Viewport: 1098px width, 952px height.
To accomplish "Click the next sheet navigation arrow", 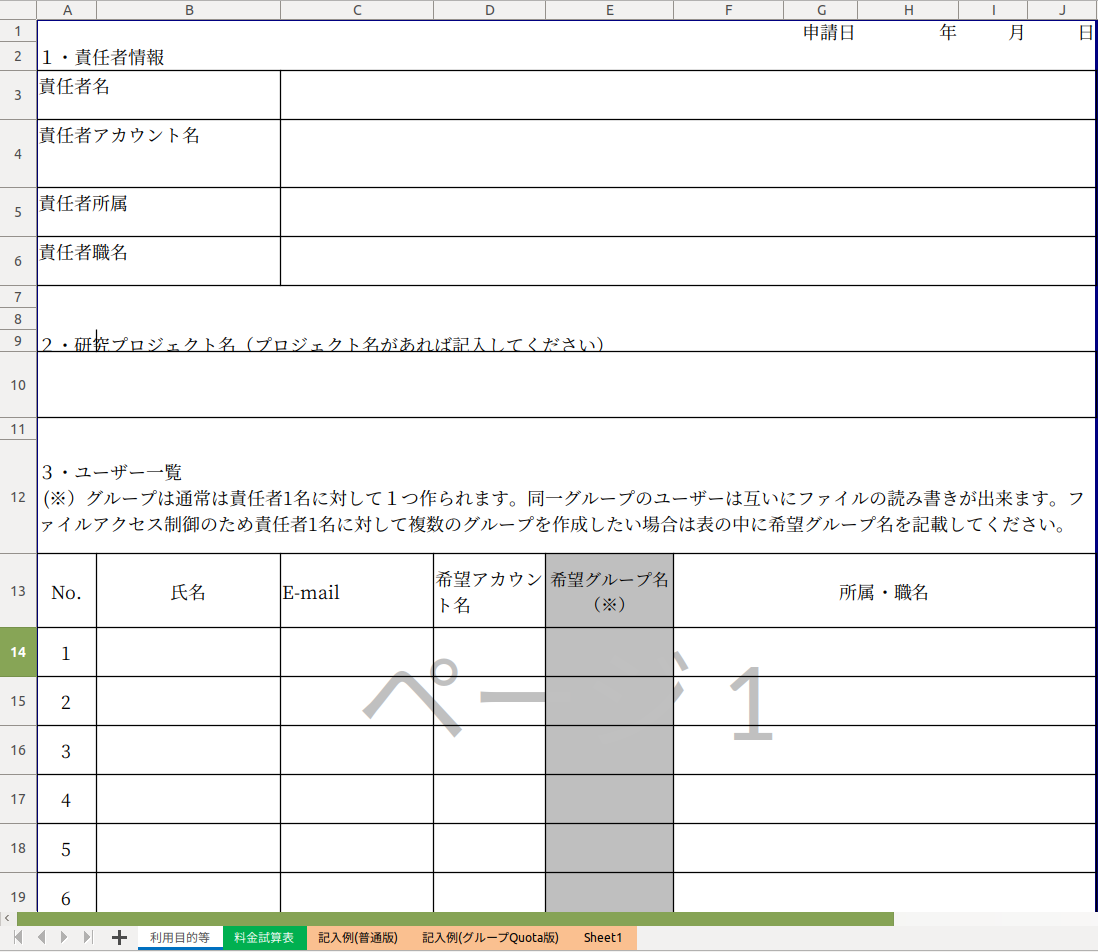I will point(64,937).
